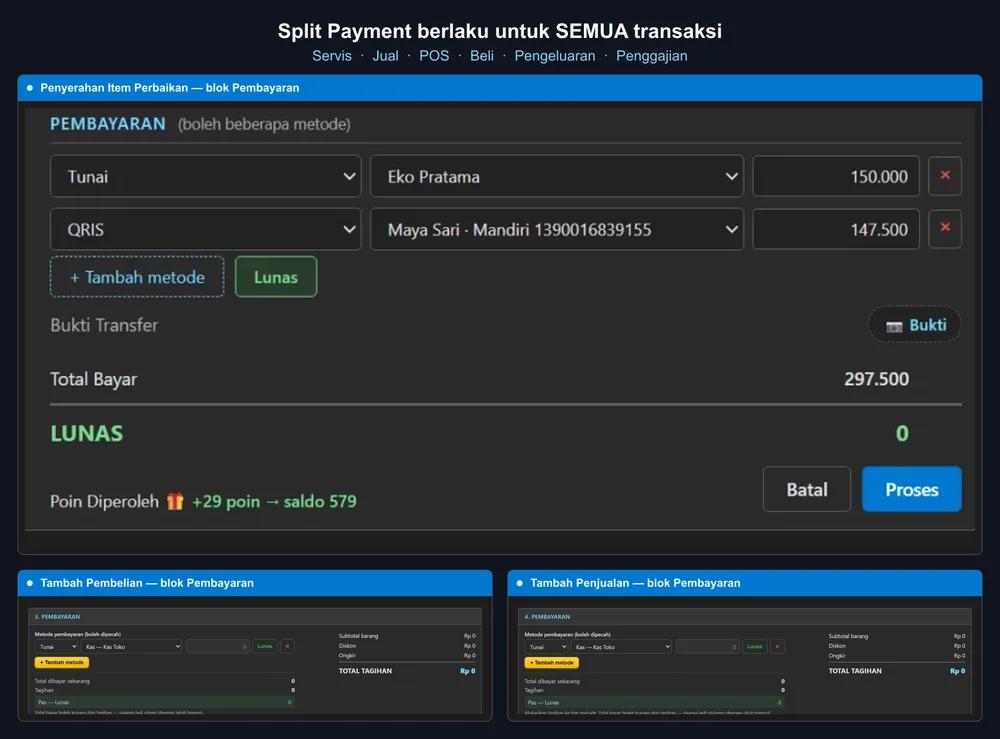Select Penggajian in the transaction type list
Image resolution: width=1000 pixels, height=739 pixels.
pos(652,56)
